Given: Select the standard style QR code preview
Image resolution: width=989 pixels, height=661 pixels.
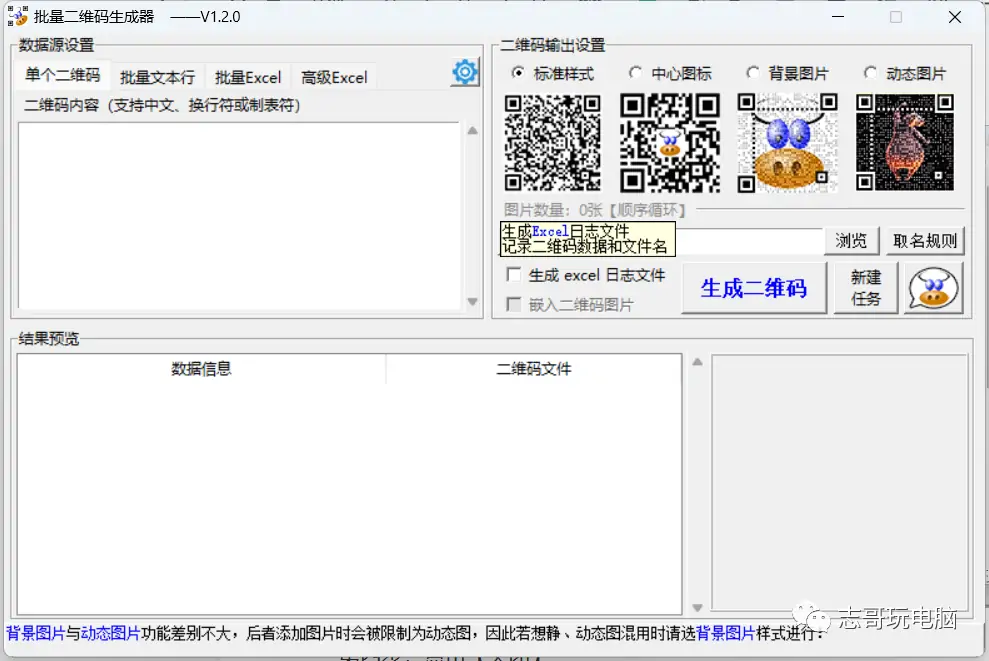Looking at the screenshot, I should point(552,143).
